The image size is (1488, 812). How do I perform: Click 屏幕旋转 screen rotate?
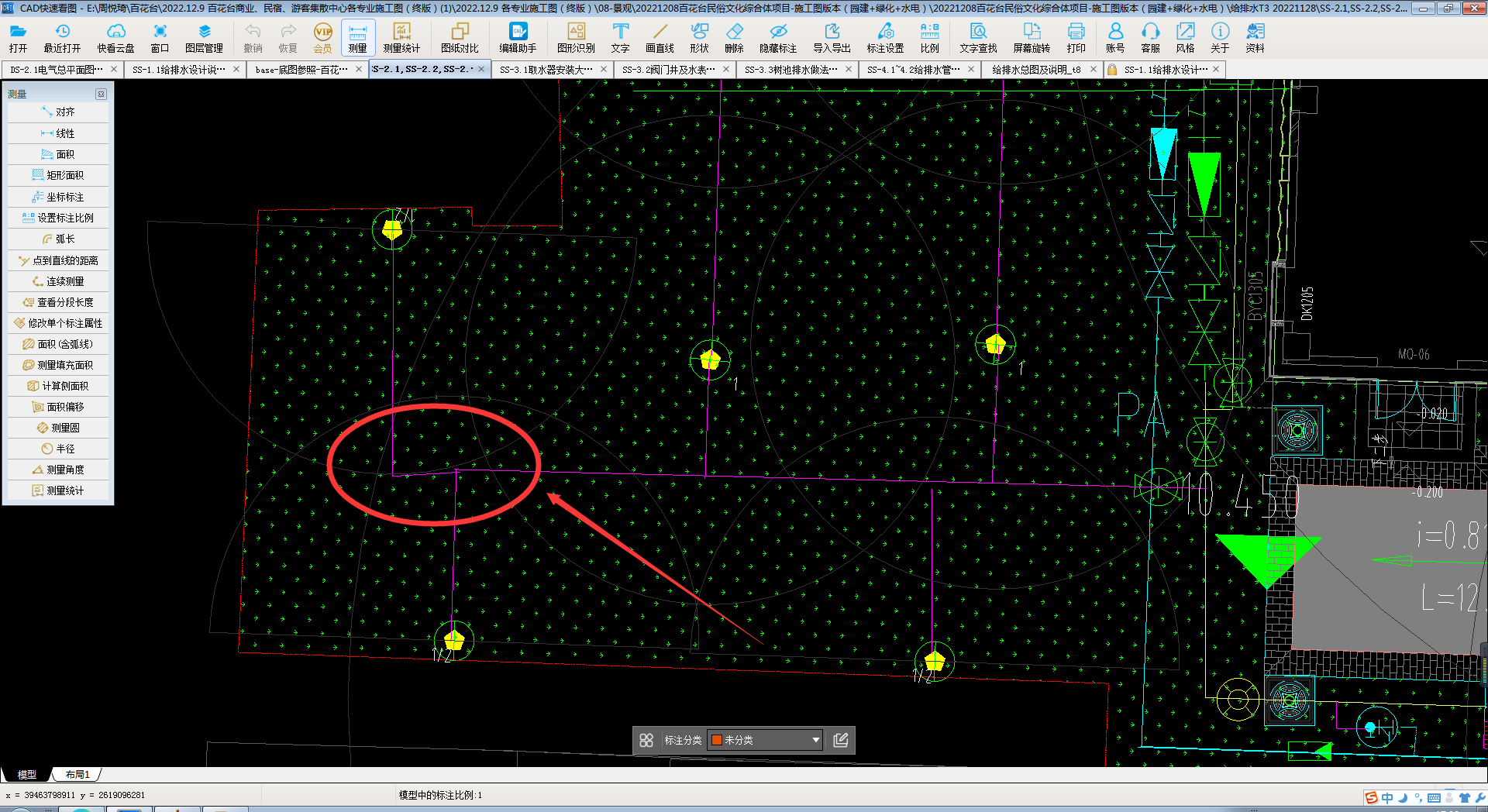coord(1032,38)
